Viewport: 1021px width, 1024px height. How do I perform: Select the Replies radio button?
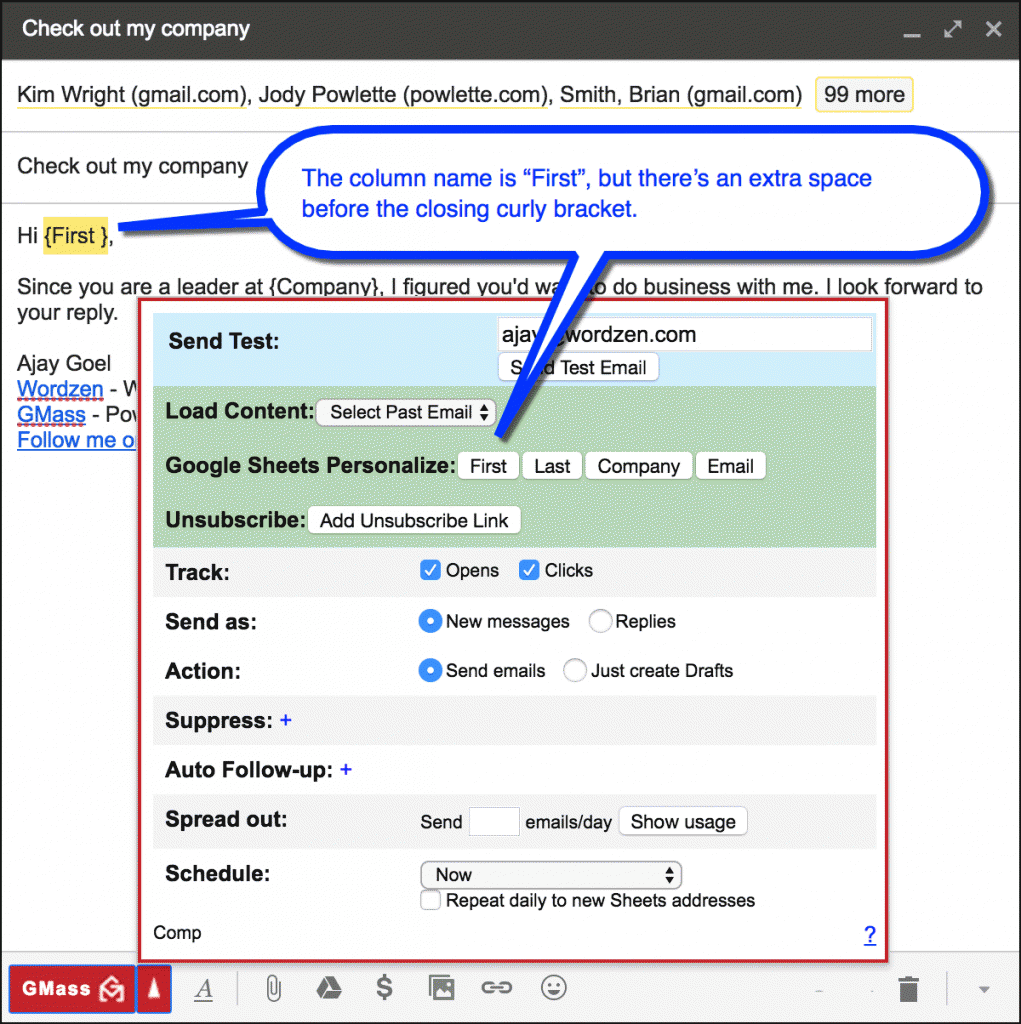[x=600, y=621]
